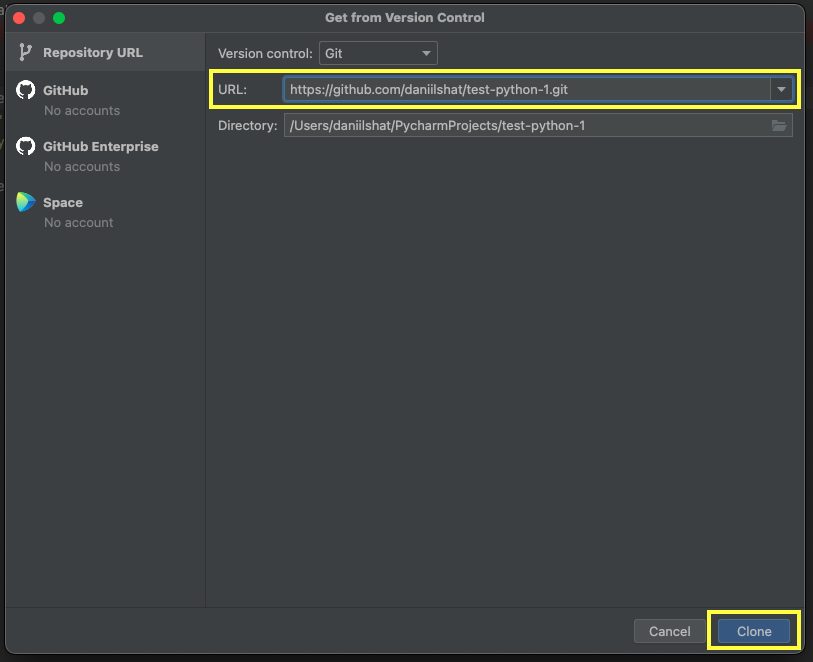Click the GitHub Enterprise logo icon
813x662 pixels.
click(x=25, y=146)
